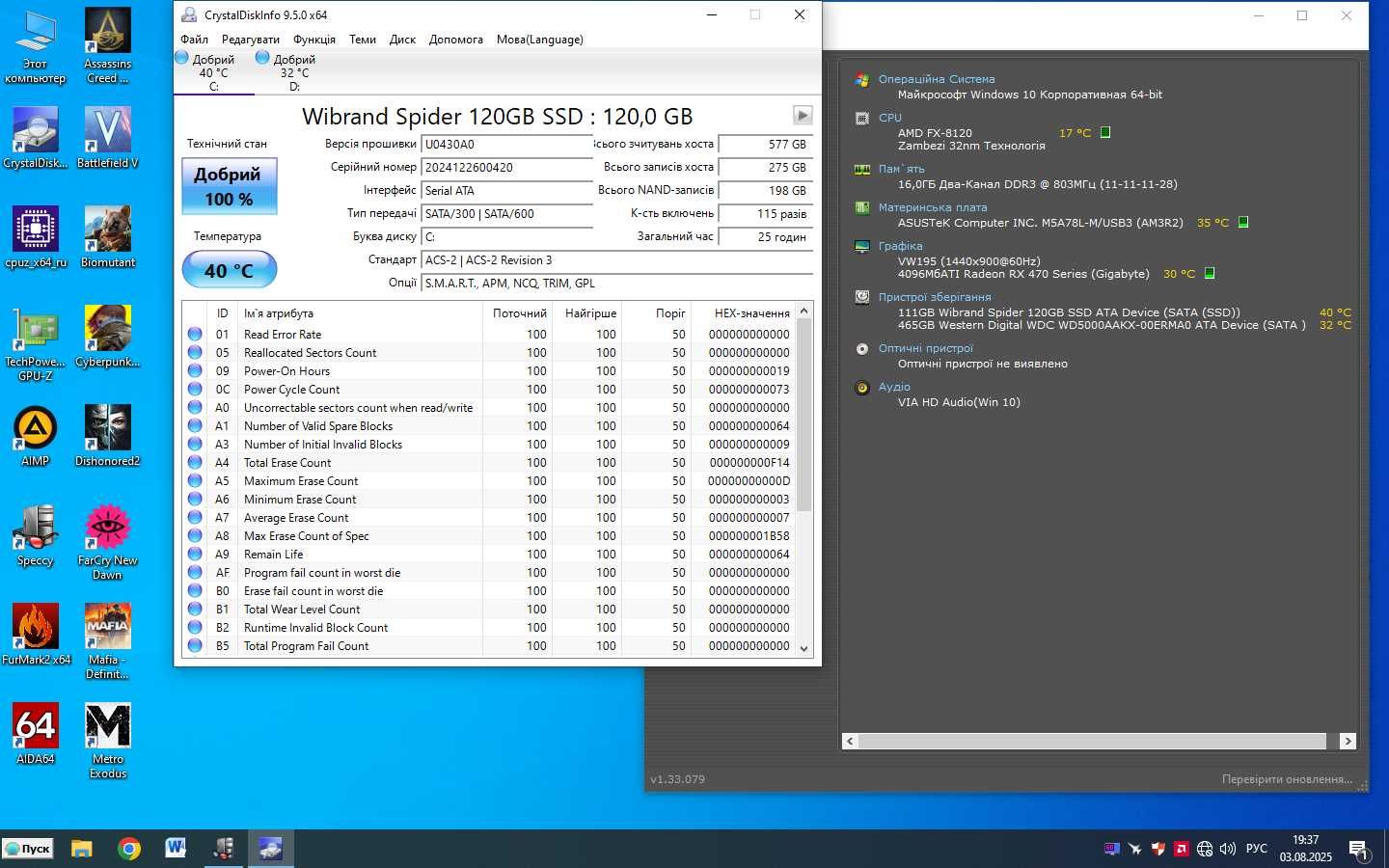
Task: Select the Remain Life attribute row
Action: click(488, 555)
